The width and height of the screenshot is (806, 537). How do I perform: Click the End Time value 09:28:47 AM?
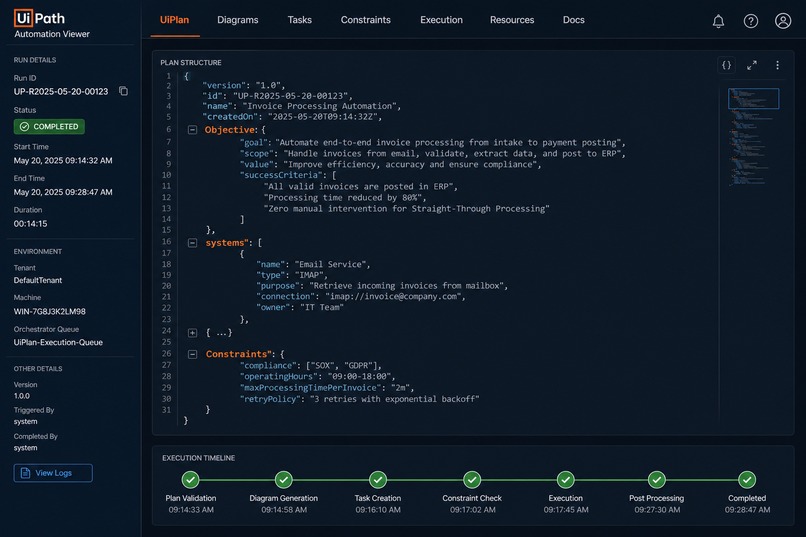[x=63, y=192]
